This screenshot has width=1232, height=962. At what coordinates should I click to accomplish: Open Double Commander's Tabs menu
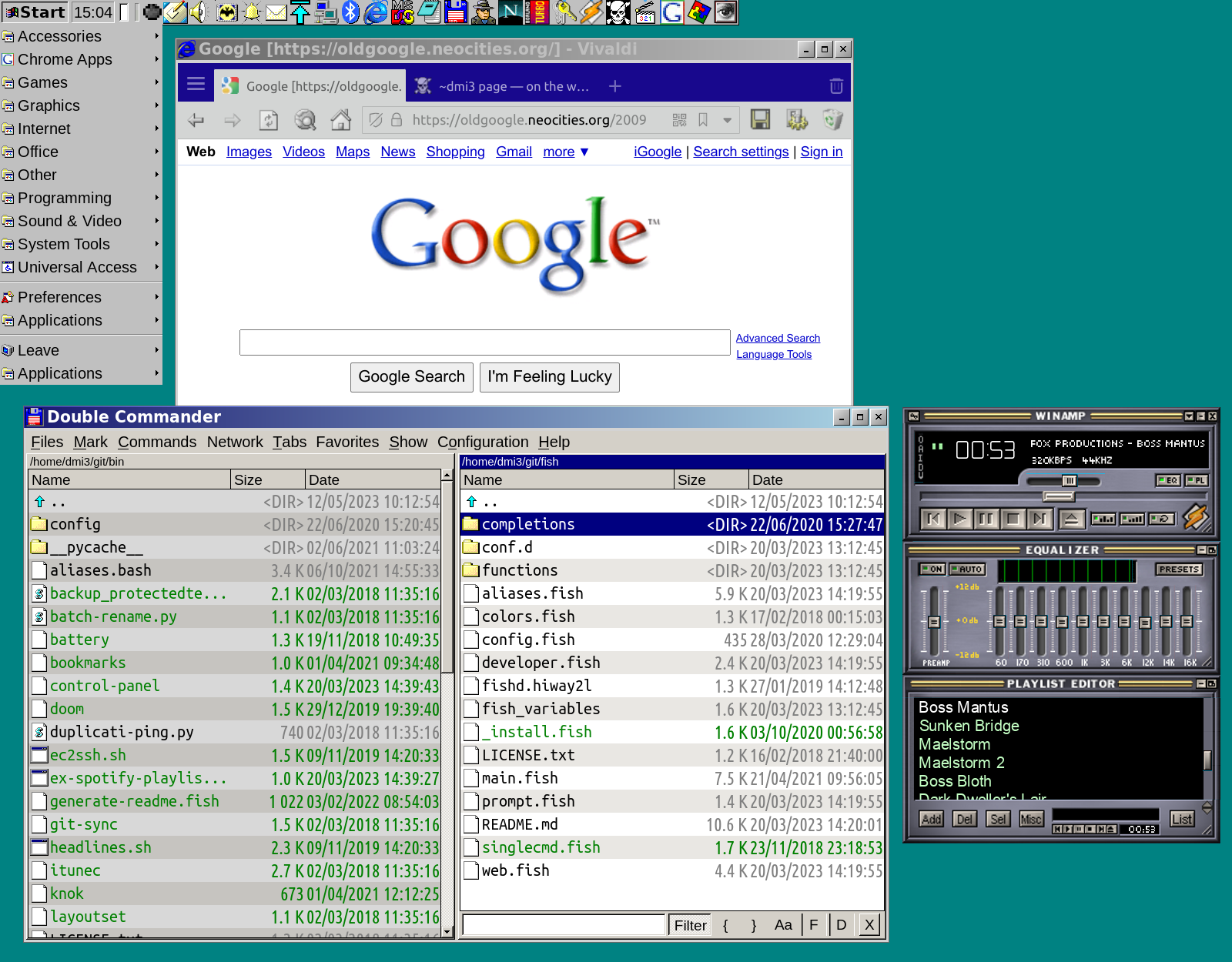pos(290,442)
